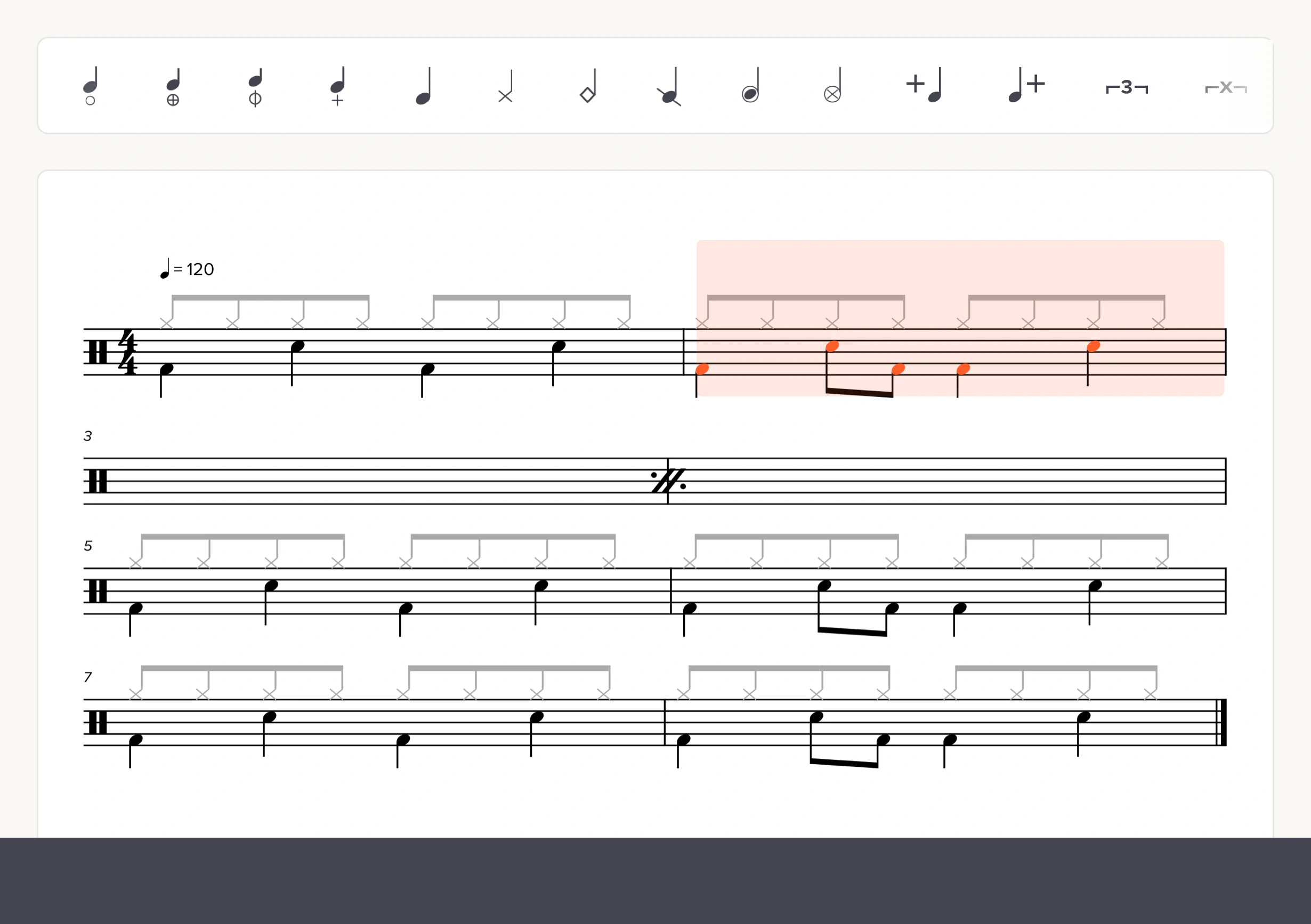Screen dimensions: 1311x924
Task: Choose the circled-plus articulation note icon
Action: pos(173,86)
